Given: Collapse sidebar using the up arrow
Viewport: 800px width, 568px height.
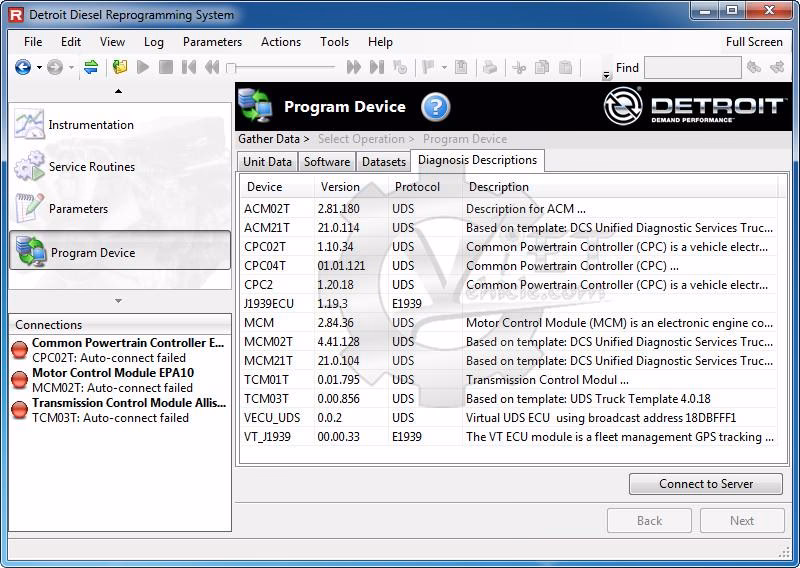Looking at the screenshot, I should point(118,91).
